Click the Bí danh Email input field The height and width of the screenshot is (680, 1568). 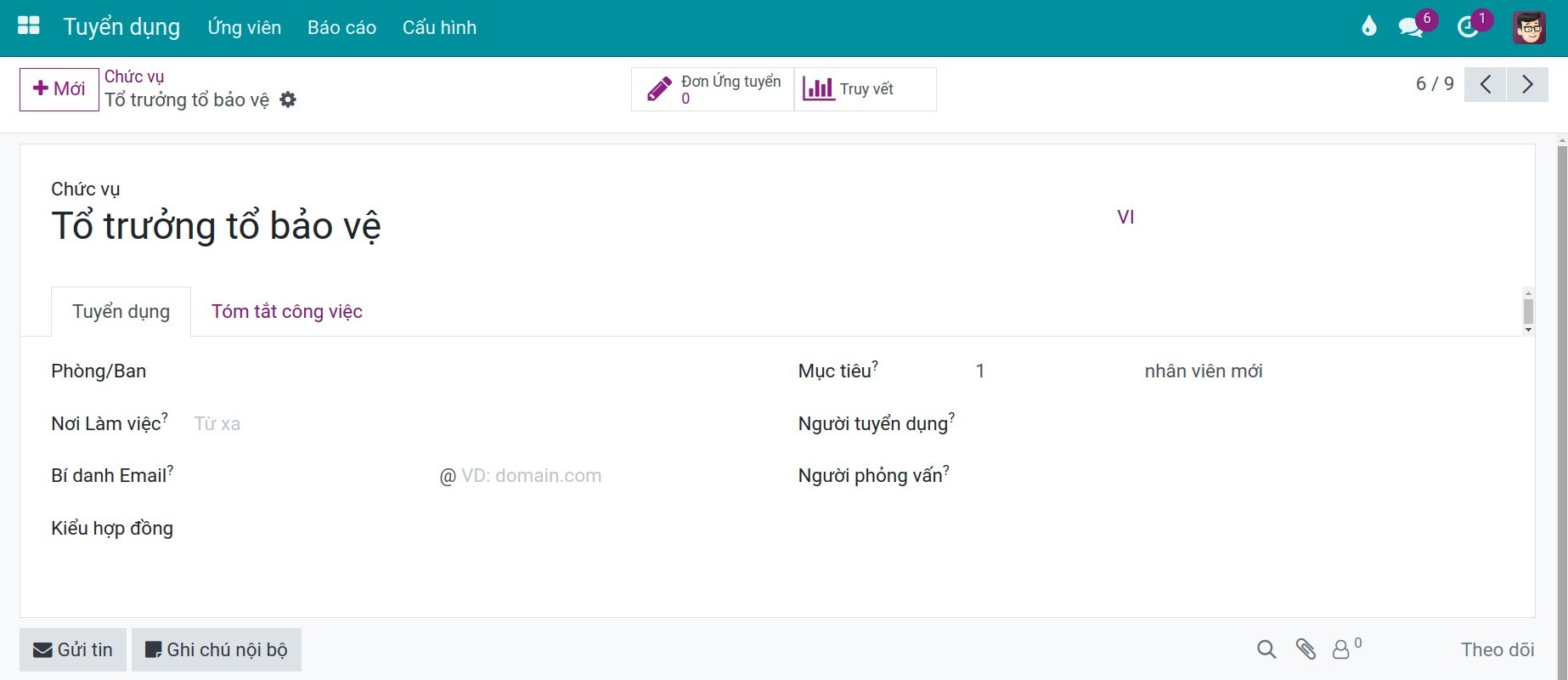(313, 476)
